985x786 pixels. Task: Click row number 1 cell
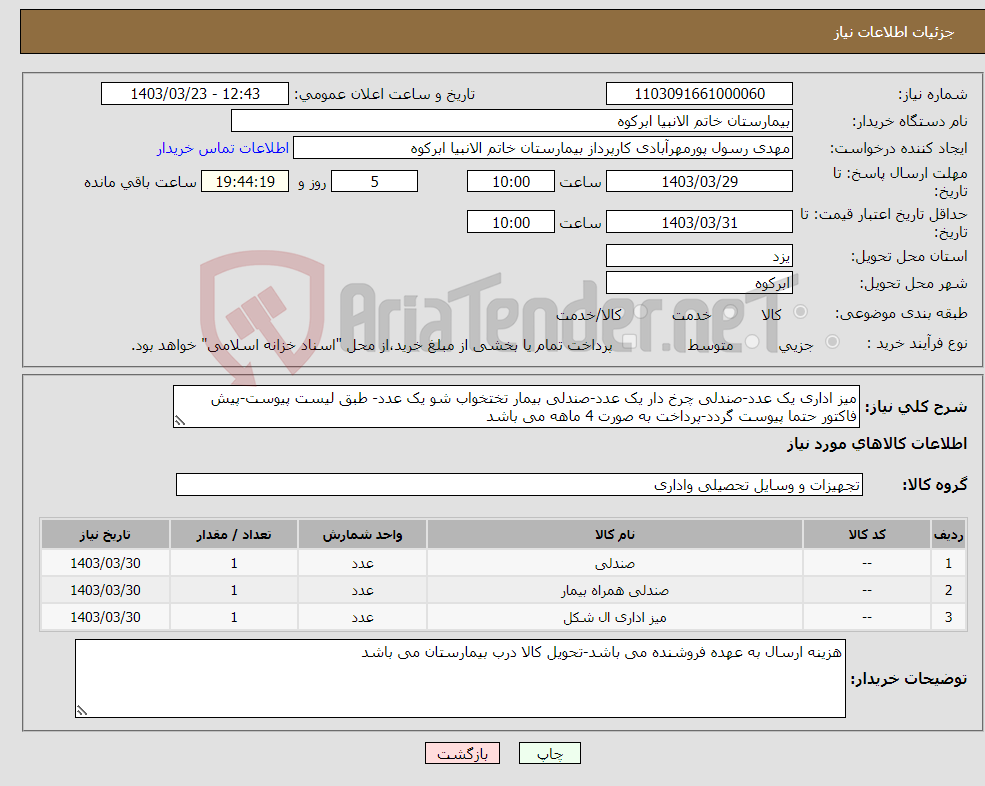click(949, 563)
